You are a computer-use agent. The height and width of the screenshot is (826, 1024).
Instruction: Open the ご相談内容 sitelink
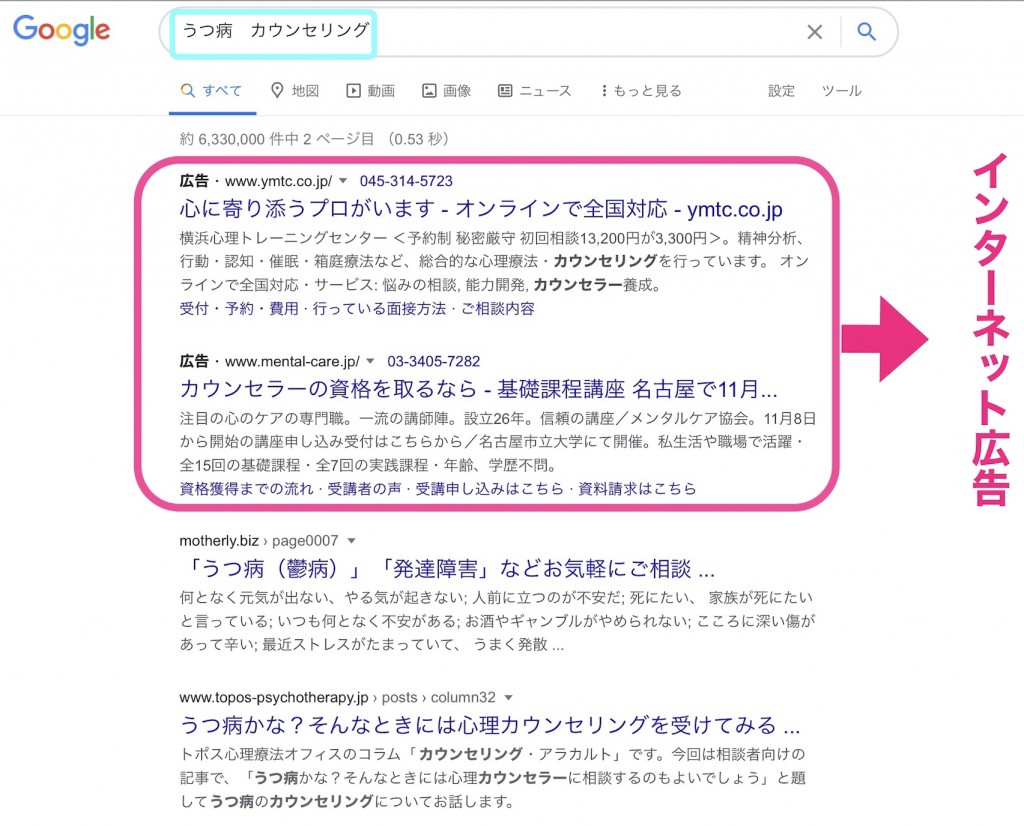pyautogui.click(x=498, y=308)
